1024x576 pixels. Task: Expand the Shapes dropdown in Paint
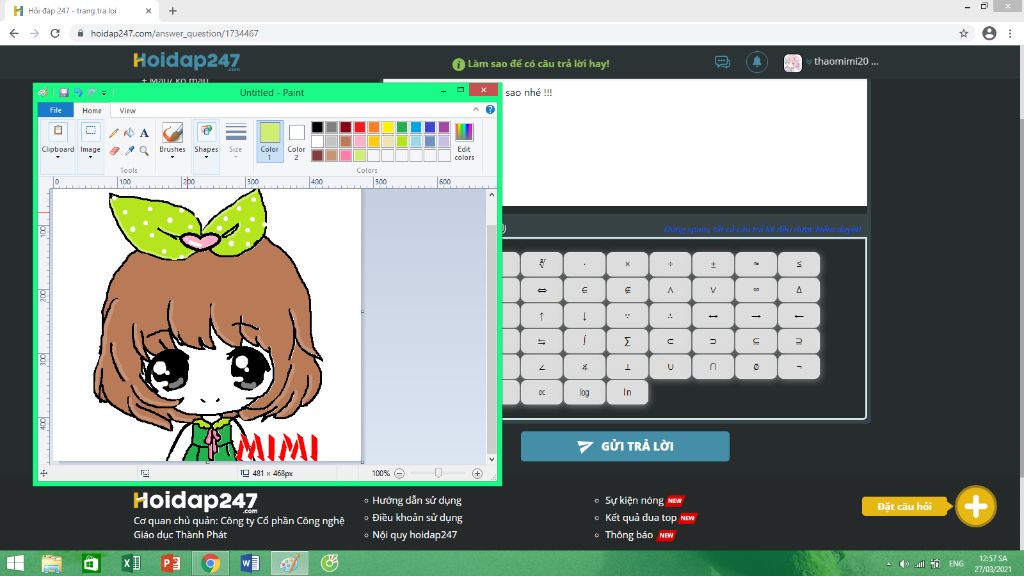[206, 157]
